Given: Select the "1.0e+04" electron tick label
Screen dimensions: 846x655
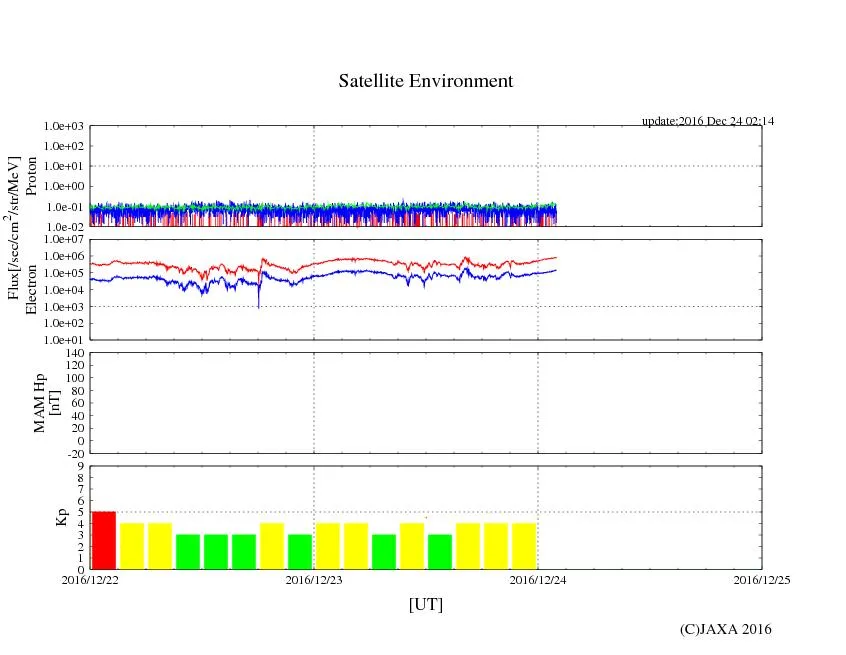Looking at the screenshot, I should tap(64, 290).
